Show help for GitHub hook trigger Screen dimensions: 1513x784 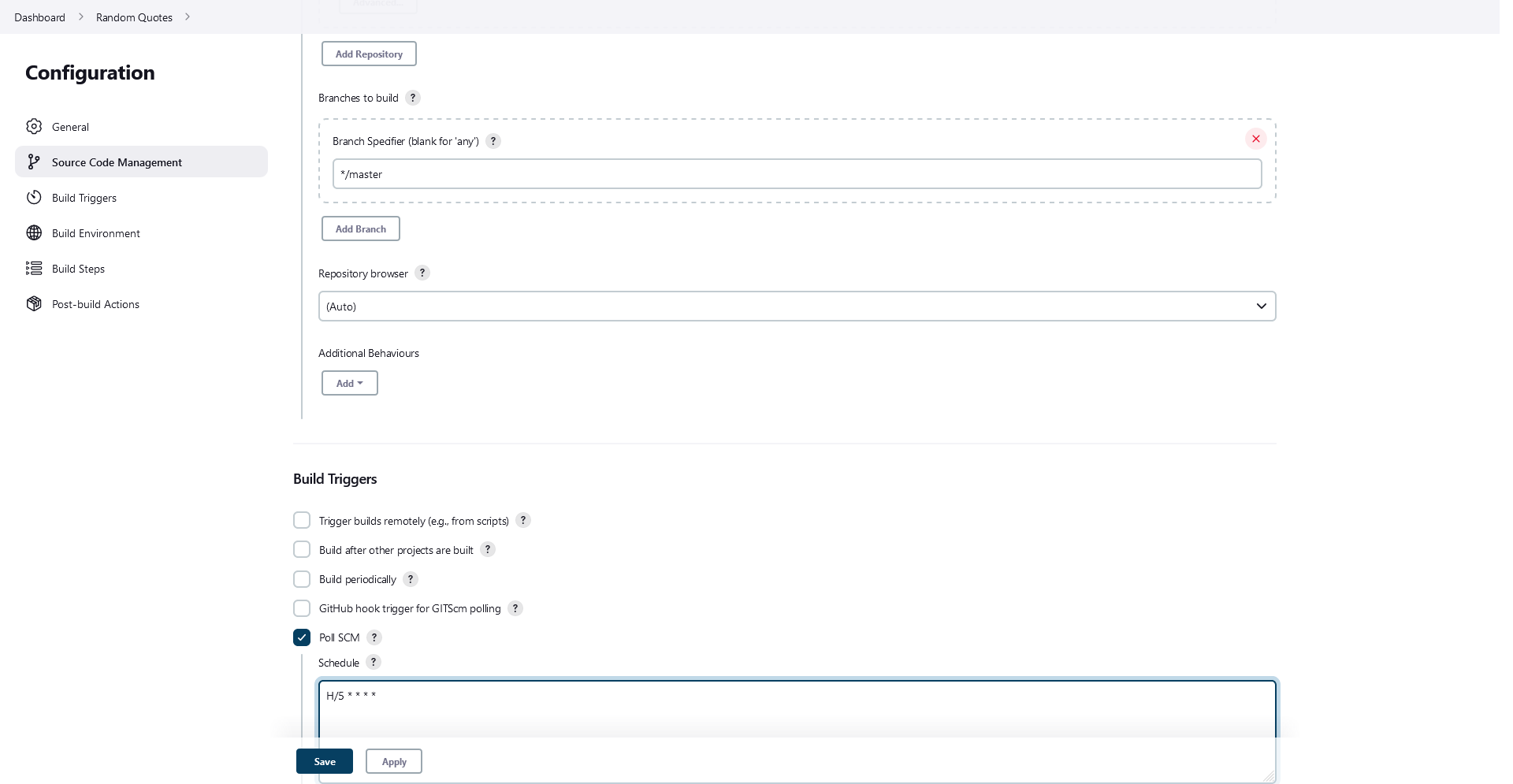pyautogui.click(x=515, y=608)
